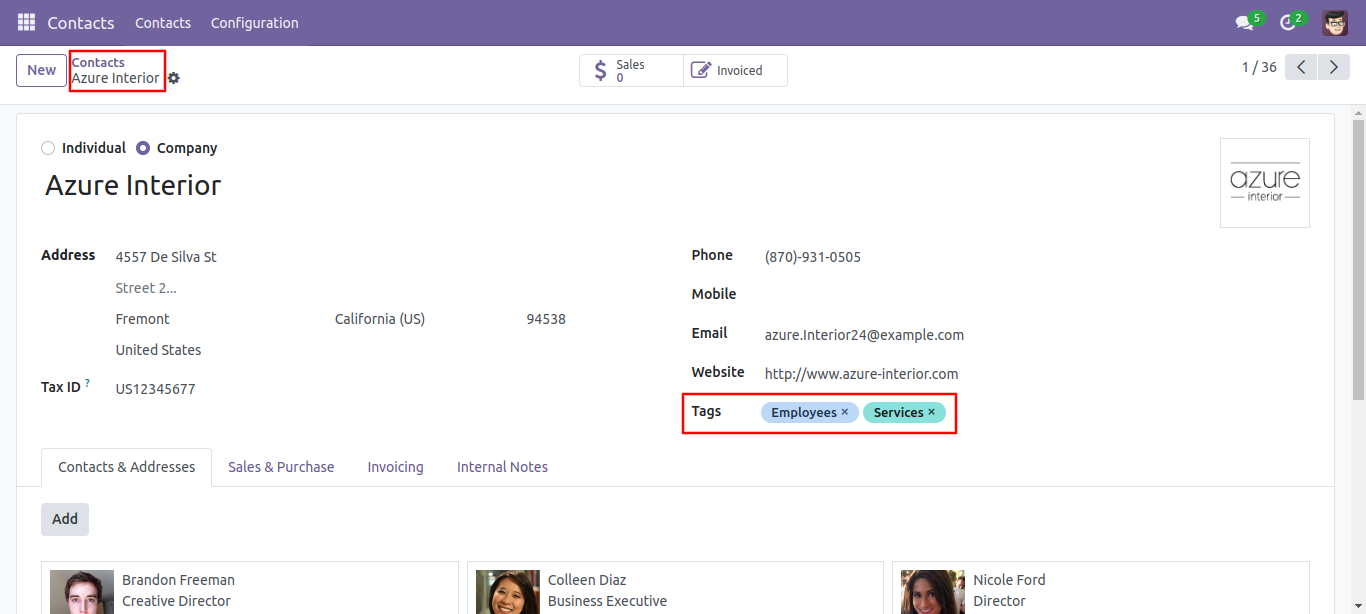Select the Individual radio option

coord(48,148)
